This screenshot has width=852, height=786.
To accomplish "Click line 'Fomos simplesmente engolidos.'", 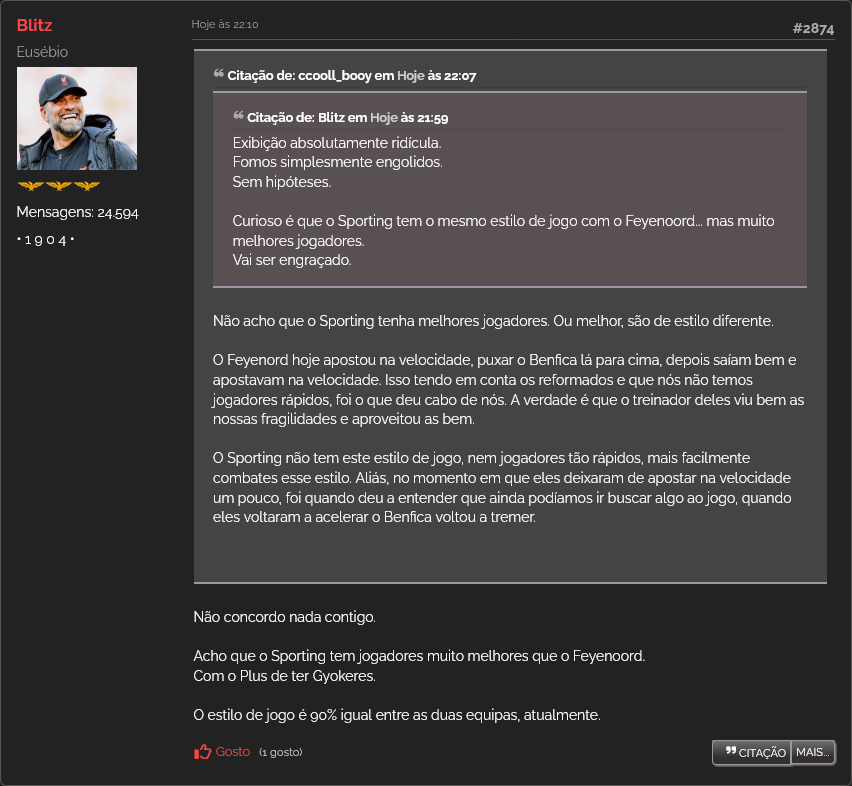I will [337, 162].
